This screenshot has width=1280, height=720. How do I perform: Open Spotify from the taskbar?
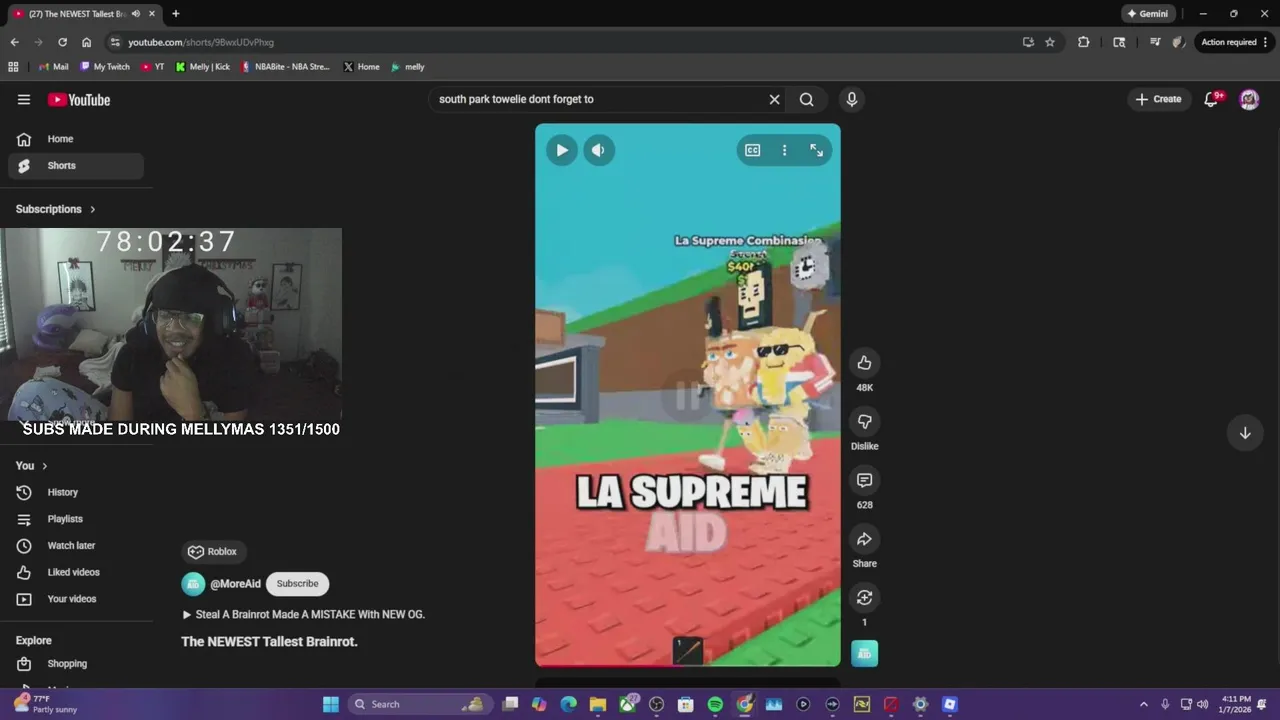click(715, 704)
